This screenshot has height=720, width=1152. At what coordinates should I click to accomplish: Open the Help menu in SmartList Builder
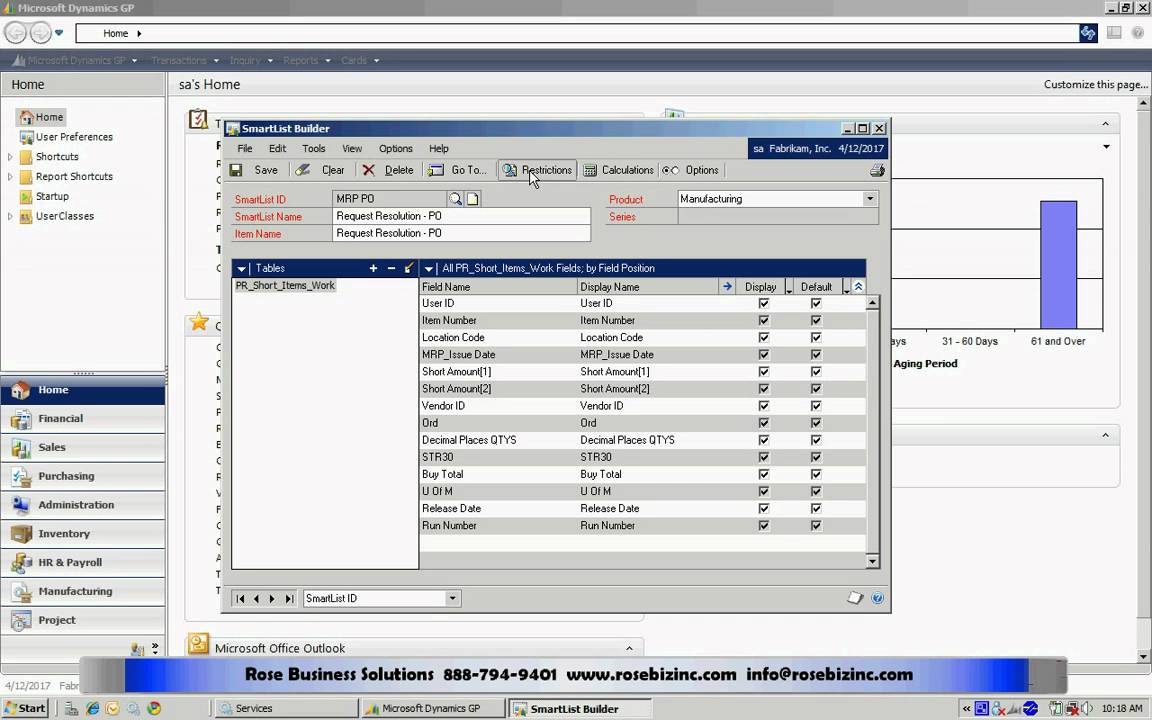pos(439,148)
